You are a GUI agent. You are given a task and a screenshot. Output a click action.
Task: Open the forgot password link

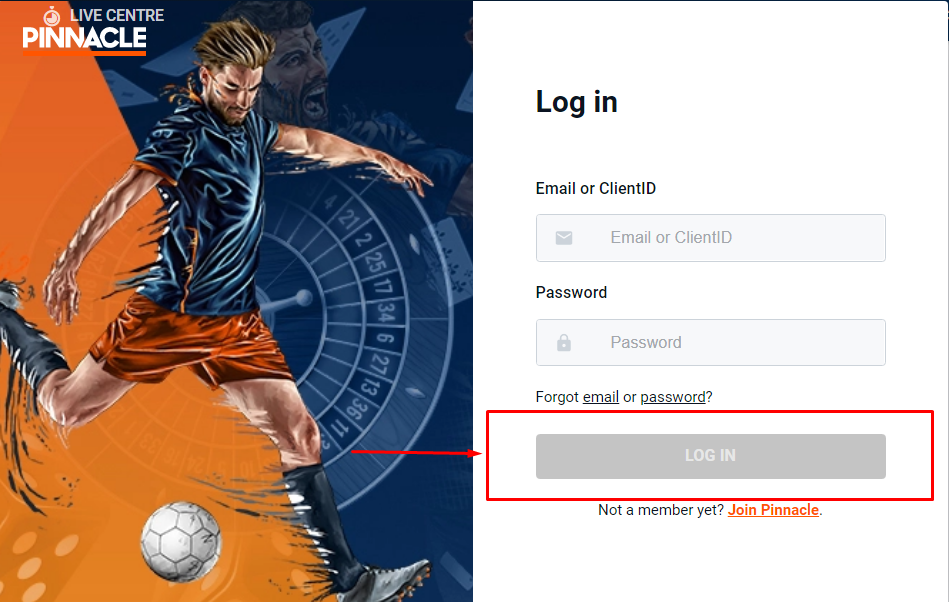673,397
